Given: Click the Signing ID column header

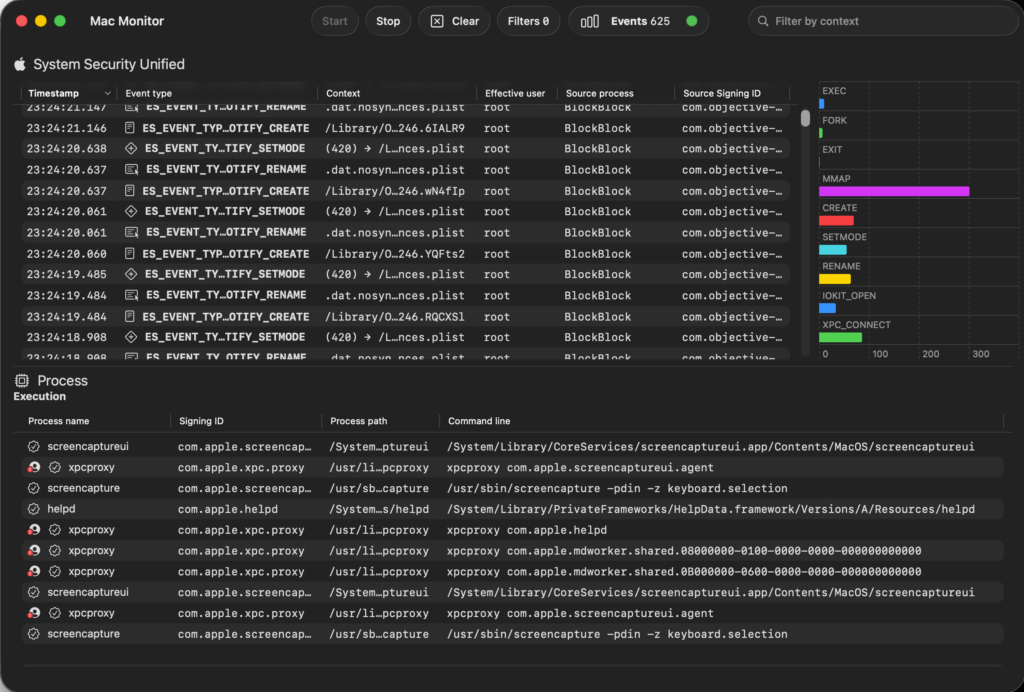Looking at the screenshot, I should coord(201,421).
